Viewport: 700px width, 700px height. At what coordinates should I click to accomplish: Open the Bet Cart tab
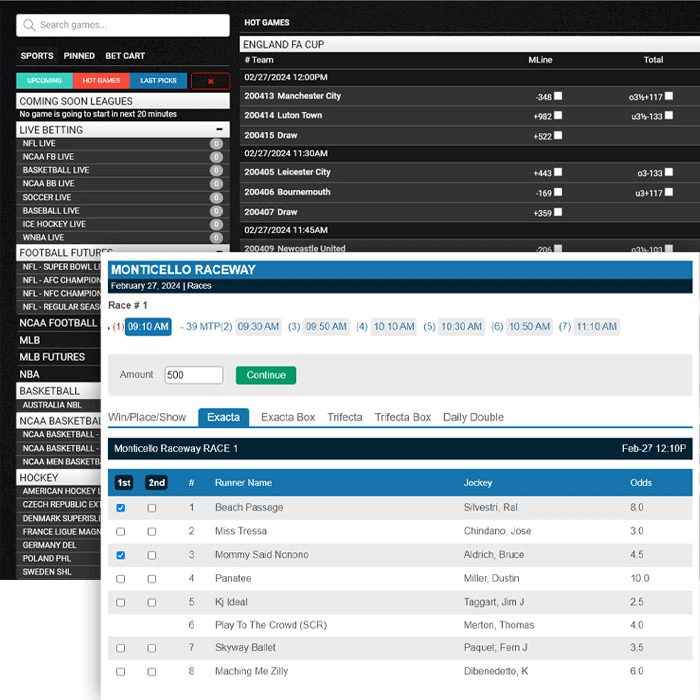(x=125, y=56)
